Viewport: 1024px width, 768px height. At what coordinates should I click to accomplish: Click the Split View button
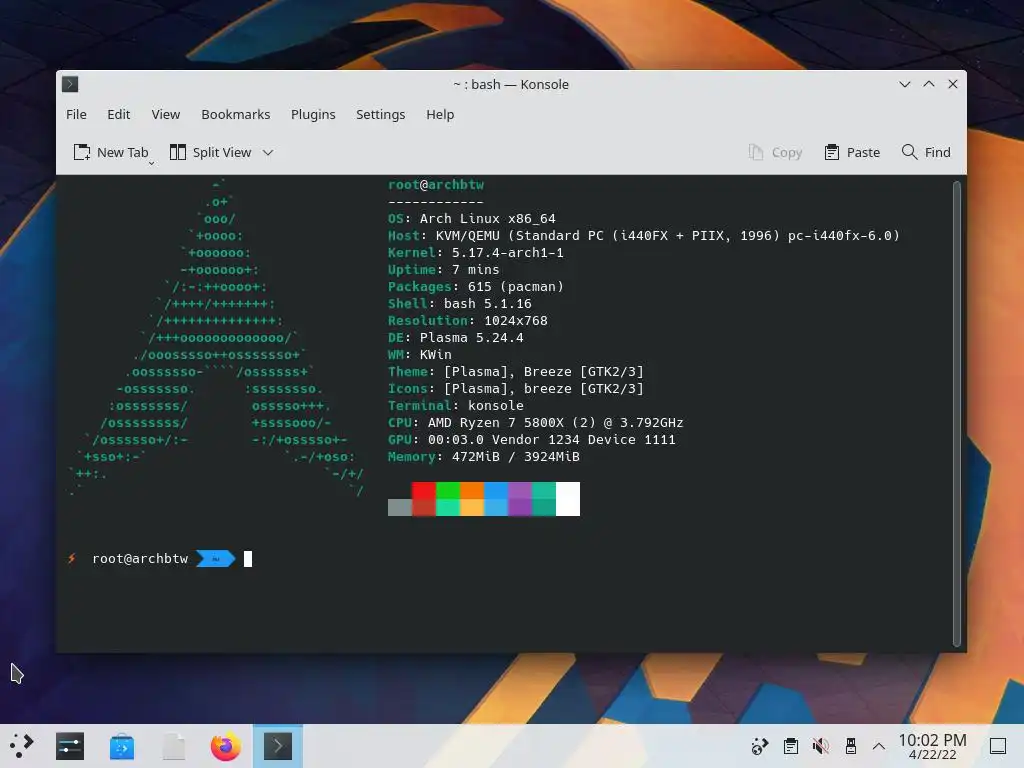pyautogui.click(x=210, y=152)
